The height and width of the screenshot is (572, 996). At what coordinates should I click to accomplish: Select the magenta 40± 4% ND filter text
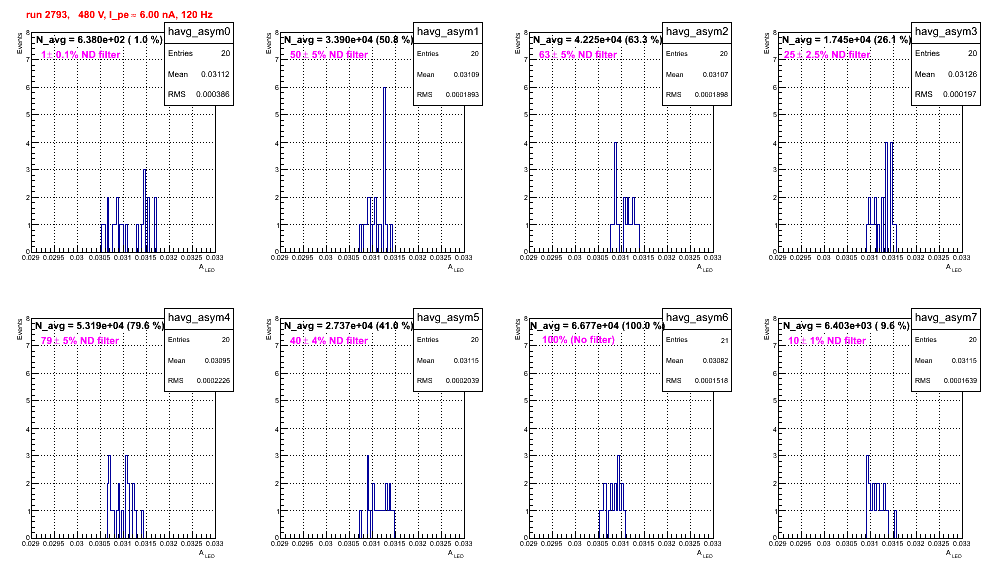pyautogui.click(x=329, y=341)
